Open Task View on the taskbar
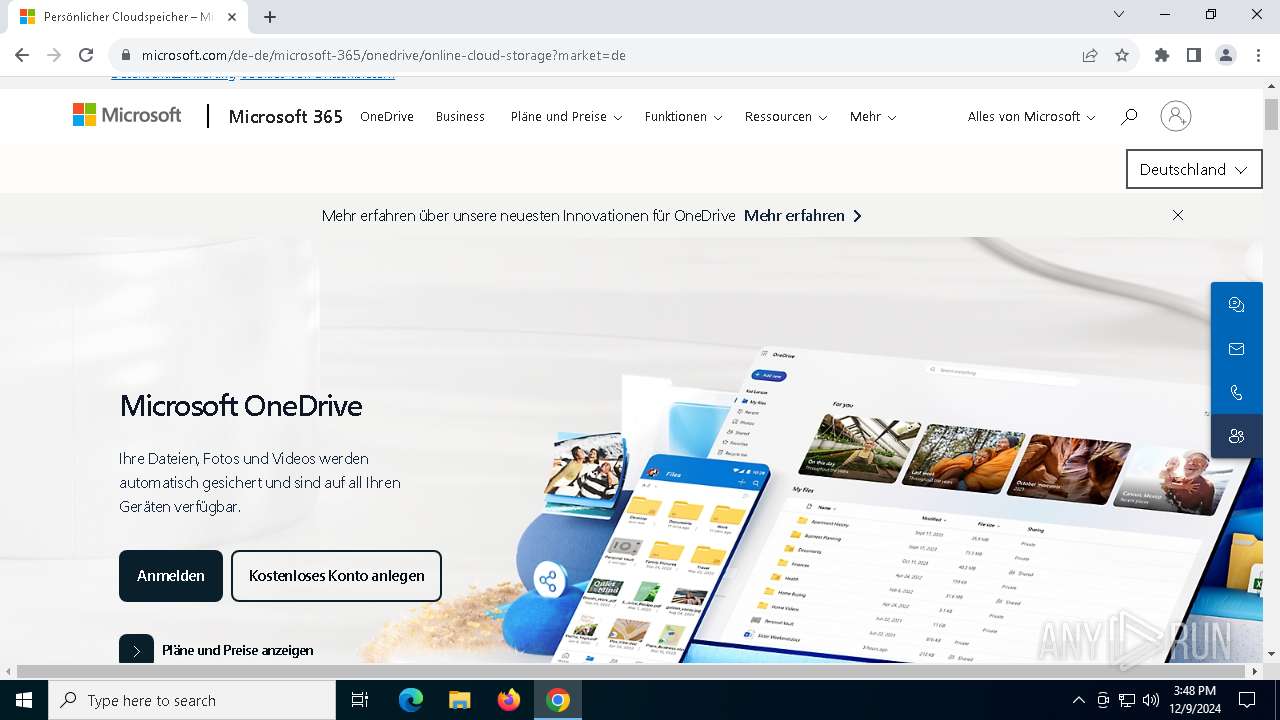The image size is (1280, 720). click(x=360, y=700)
